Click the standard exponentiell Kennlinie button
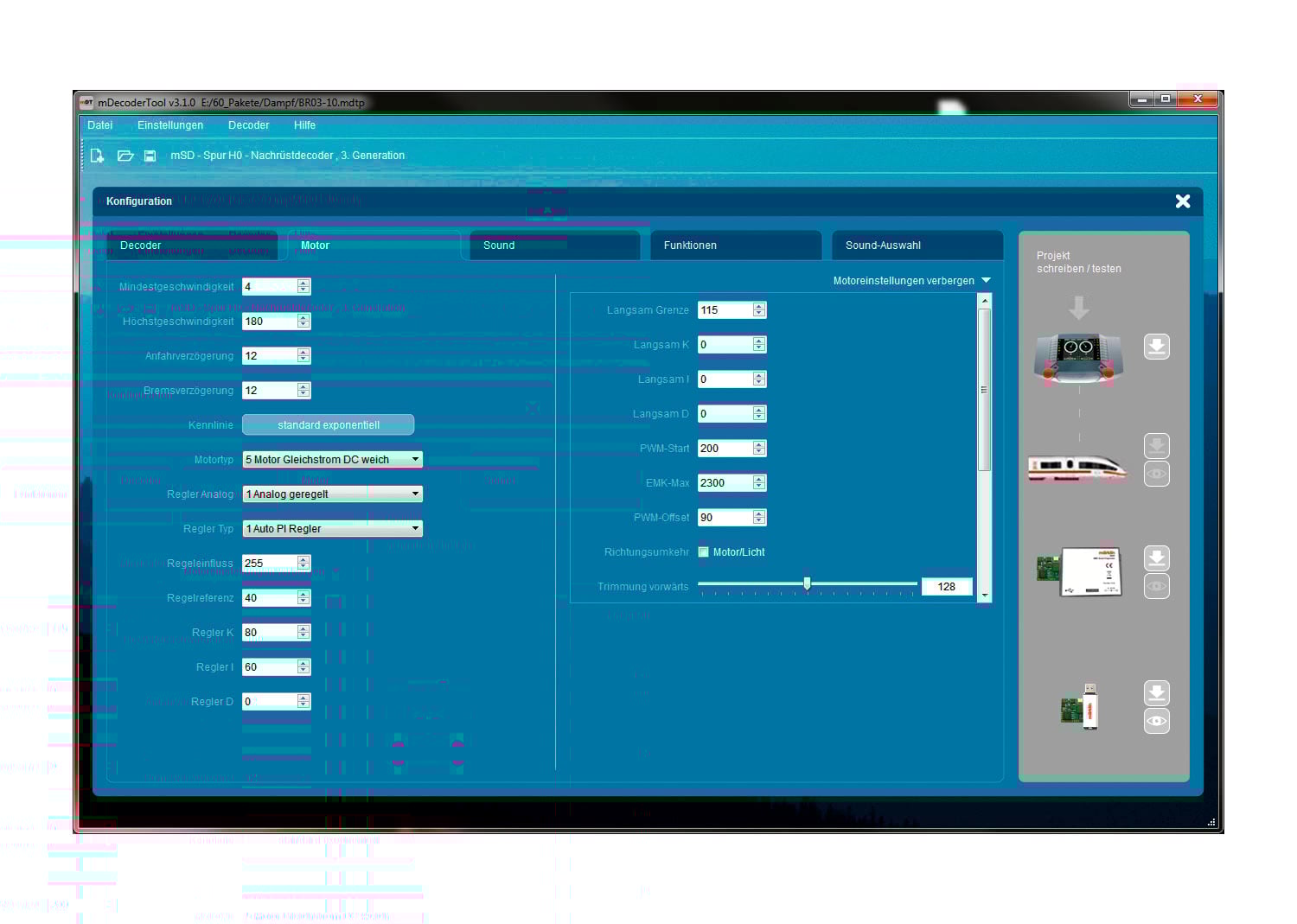Viewport: 1297px width, 924px height. coord(329,424)
